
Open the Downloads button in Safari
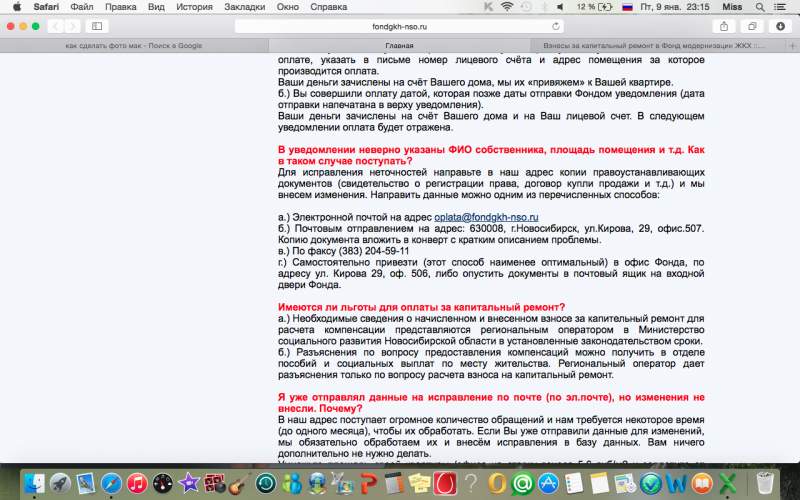[780, 26]
